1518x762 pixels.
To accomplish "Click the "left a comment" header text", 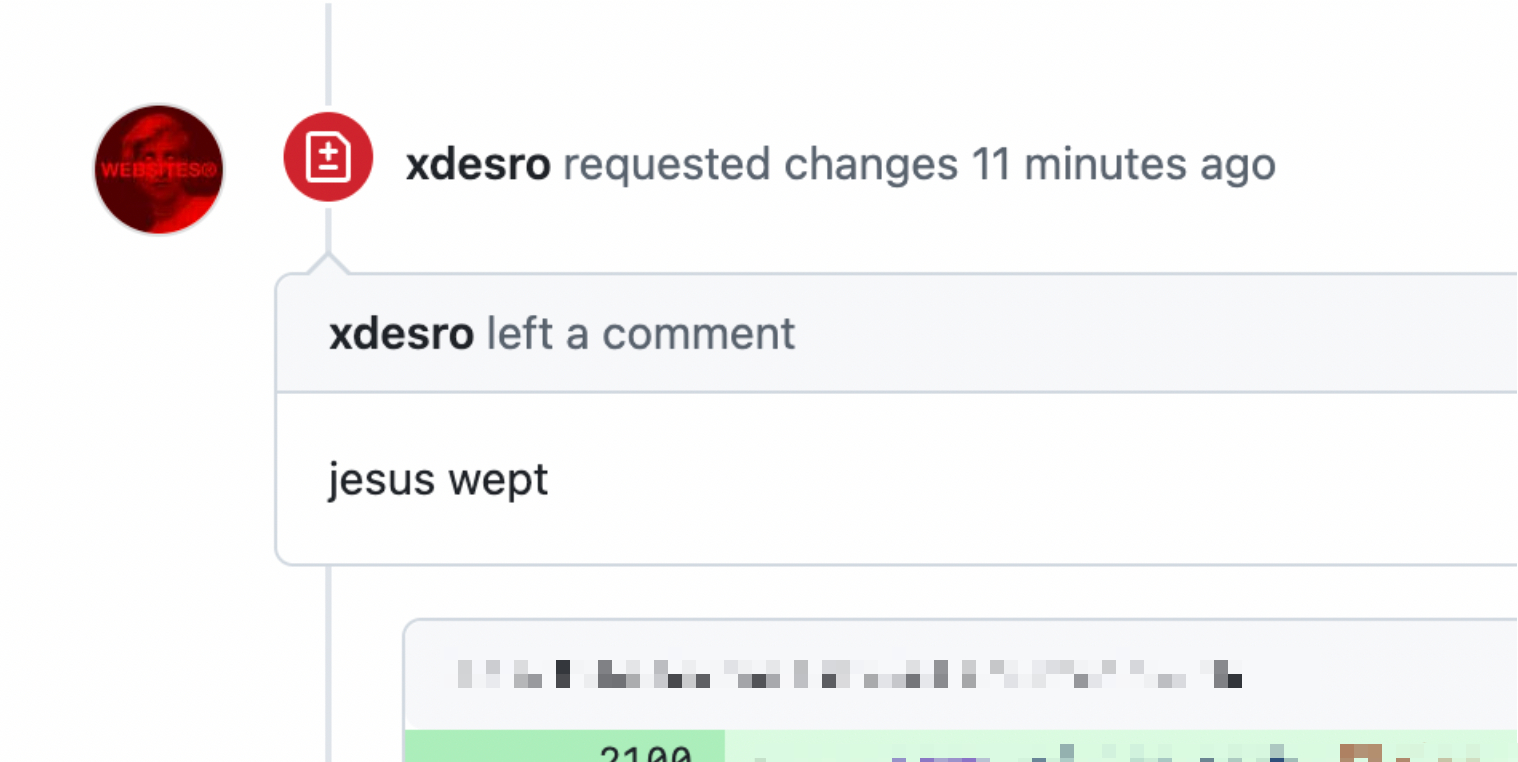I will (641, 334).
